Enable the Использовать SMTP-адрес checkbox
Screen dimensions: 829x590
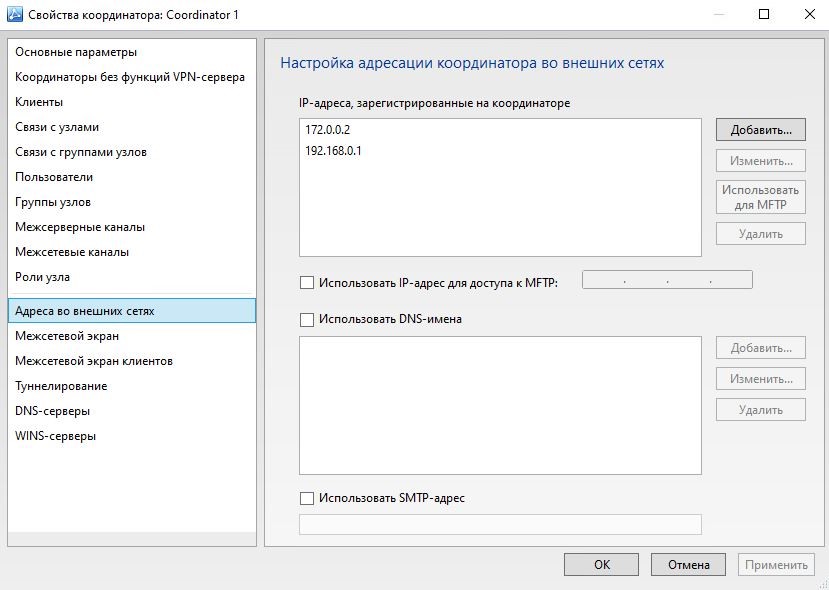point(307,497)
